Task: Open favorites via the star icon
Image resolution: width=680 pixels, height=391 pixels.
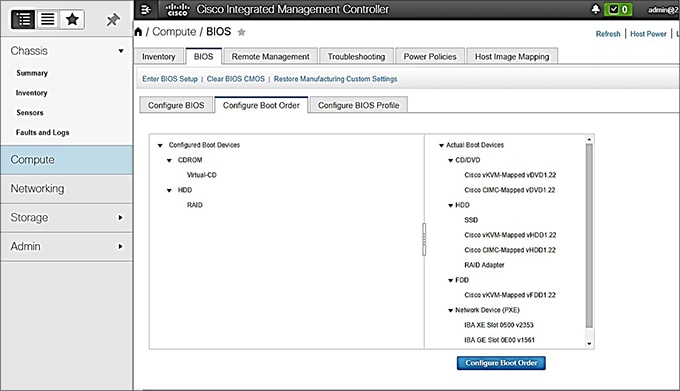Action: 72,20
